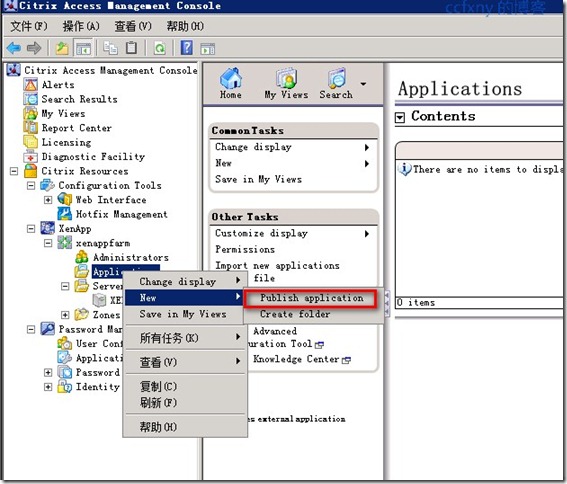Open dropdown arrow next to Search
Viewport: 567px width, 484px height.
click(x=363, y=84)
